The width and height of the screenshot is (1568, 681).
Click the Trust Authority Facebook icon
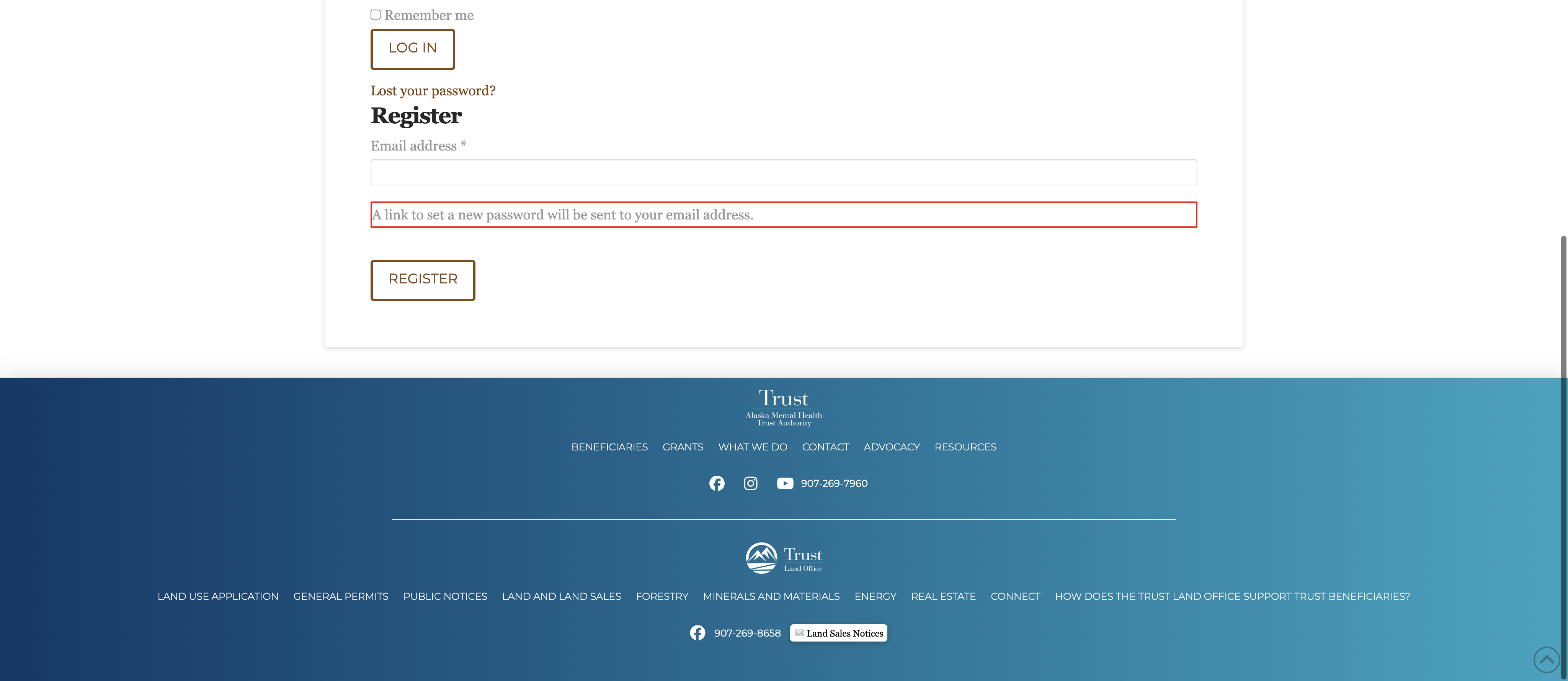tap(717, 483)
